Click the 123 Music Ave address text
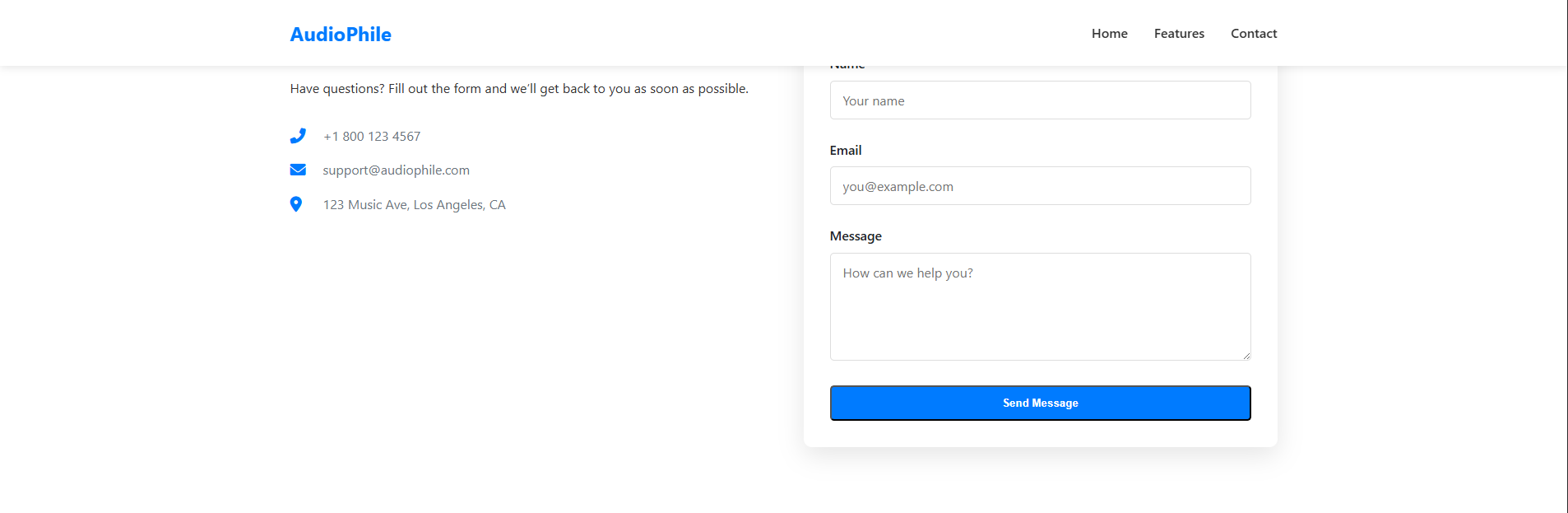 414,205
